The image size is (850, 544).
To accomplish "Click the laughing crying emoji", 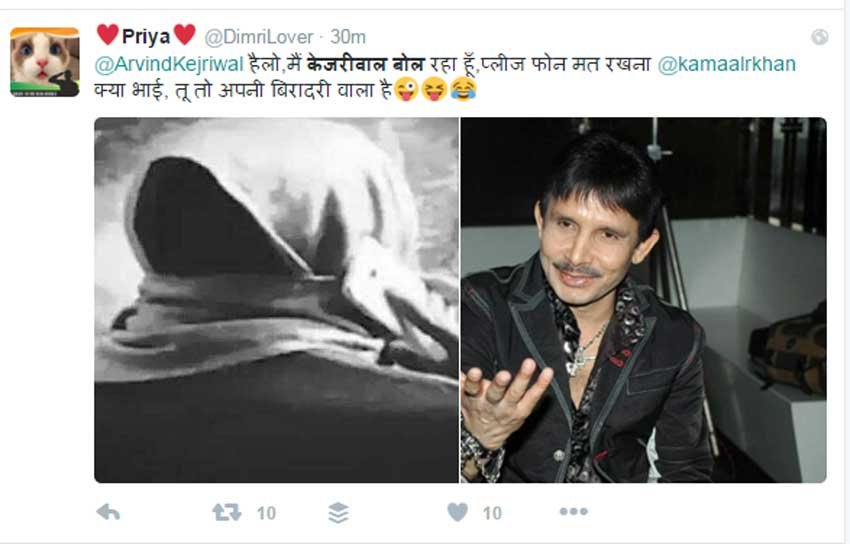I will pyautogui.click(x=463, y=89).
